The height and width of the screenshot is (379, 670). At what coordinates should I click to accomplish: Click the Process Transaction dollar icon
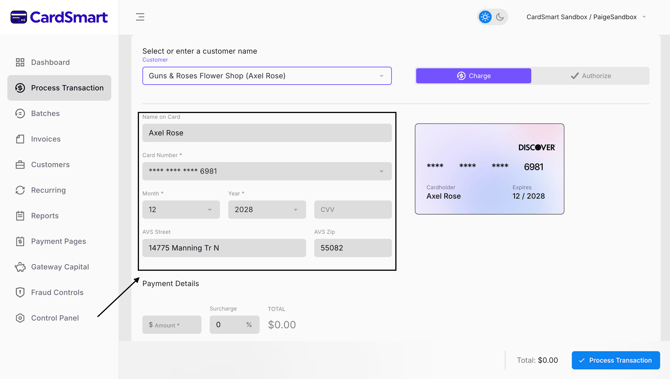tap(20, 88)
